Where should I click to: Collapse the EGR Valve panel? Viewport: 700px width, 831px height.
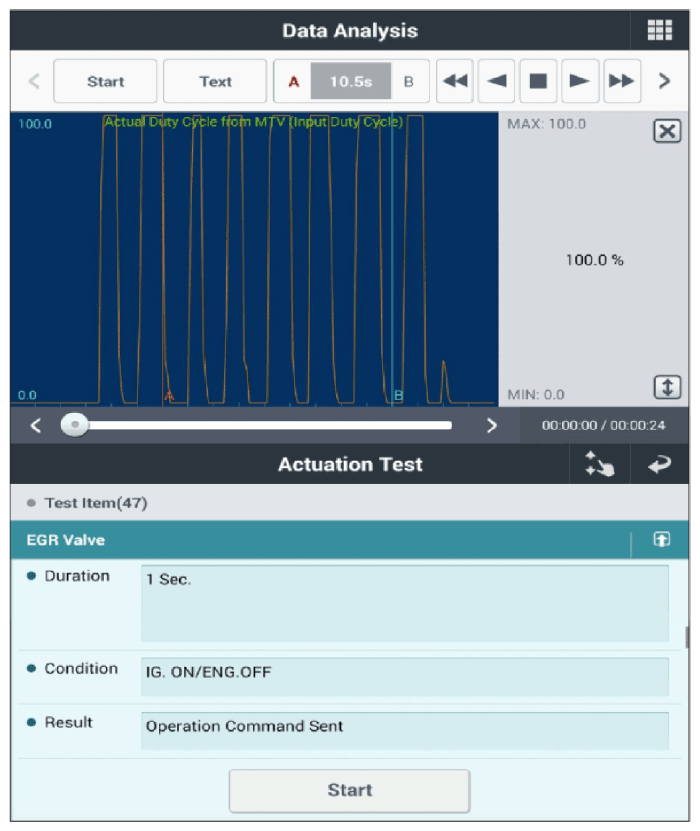(x=661, y=540)
